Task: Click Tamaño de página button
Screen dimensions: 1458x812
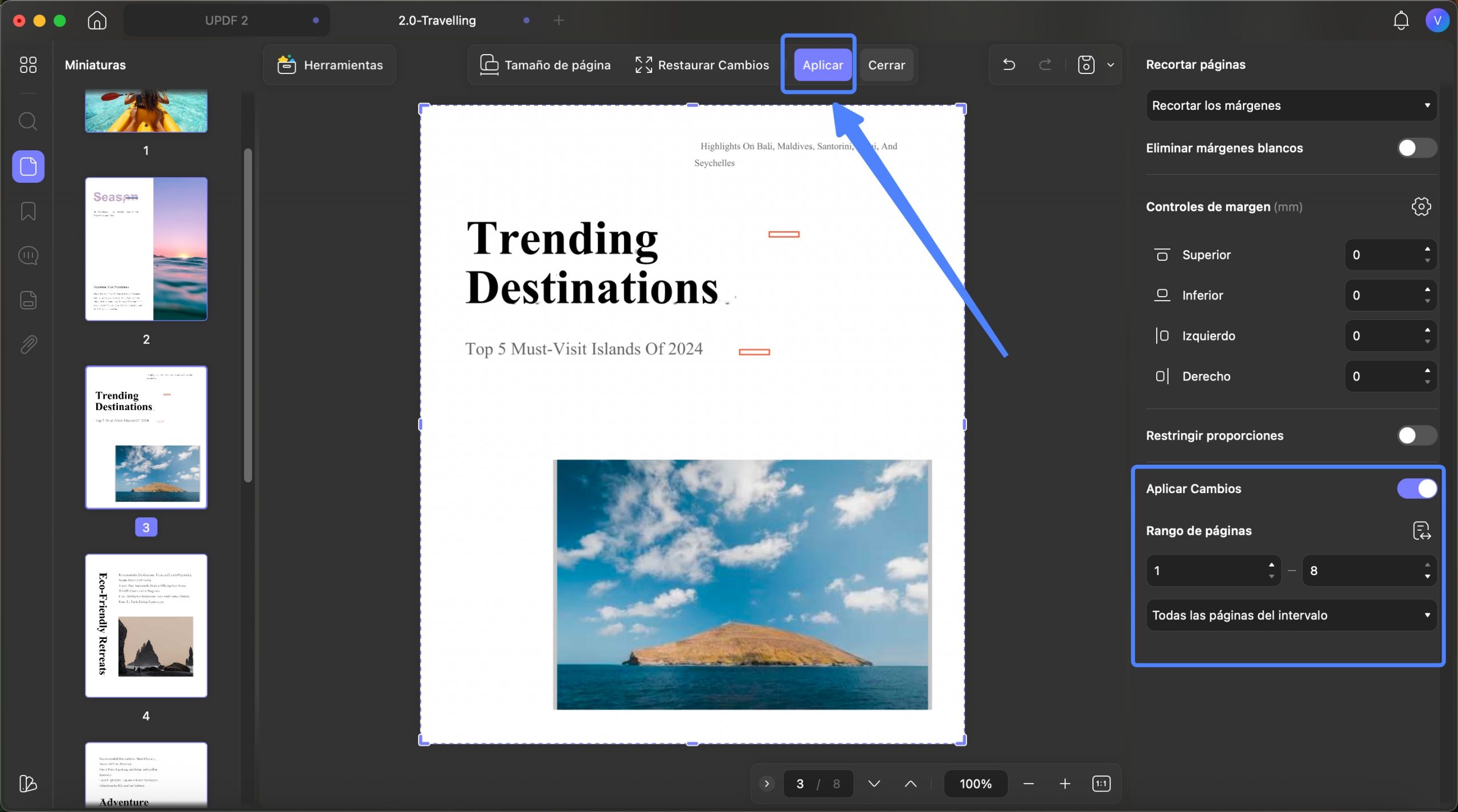Action: (545, 65)
